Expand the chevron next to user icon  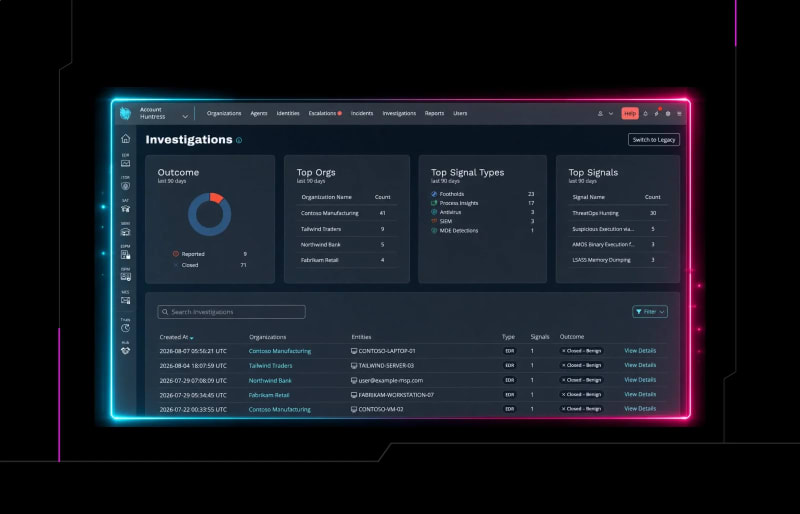[x=611, y=113]
